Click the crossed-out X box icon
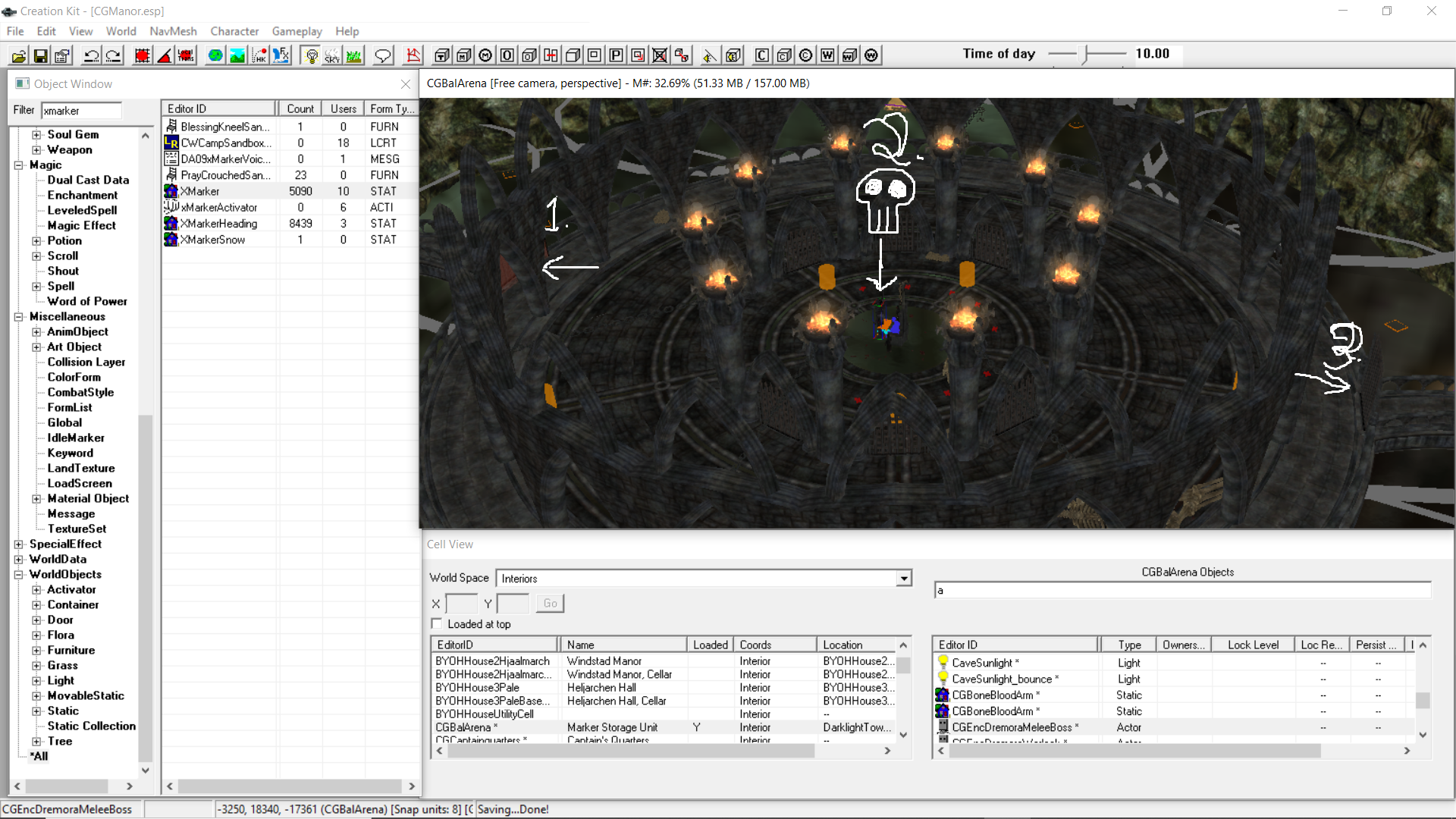Screen dimensions: 1456x819 coord(661,55)
